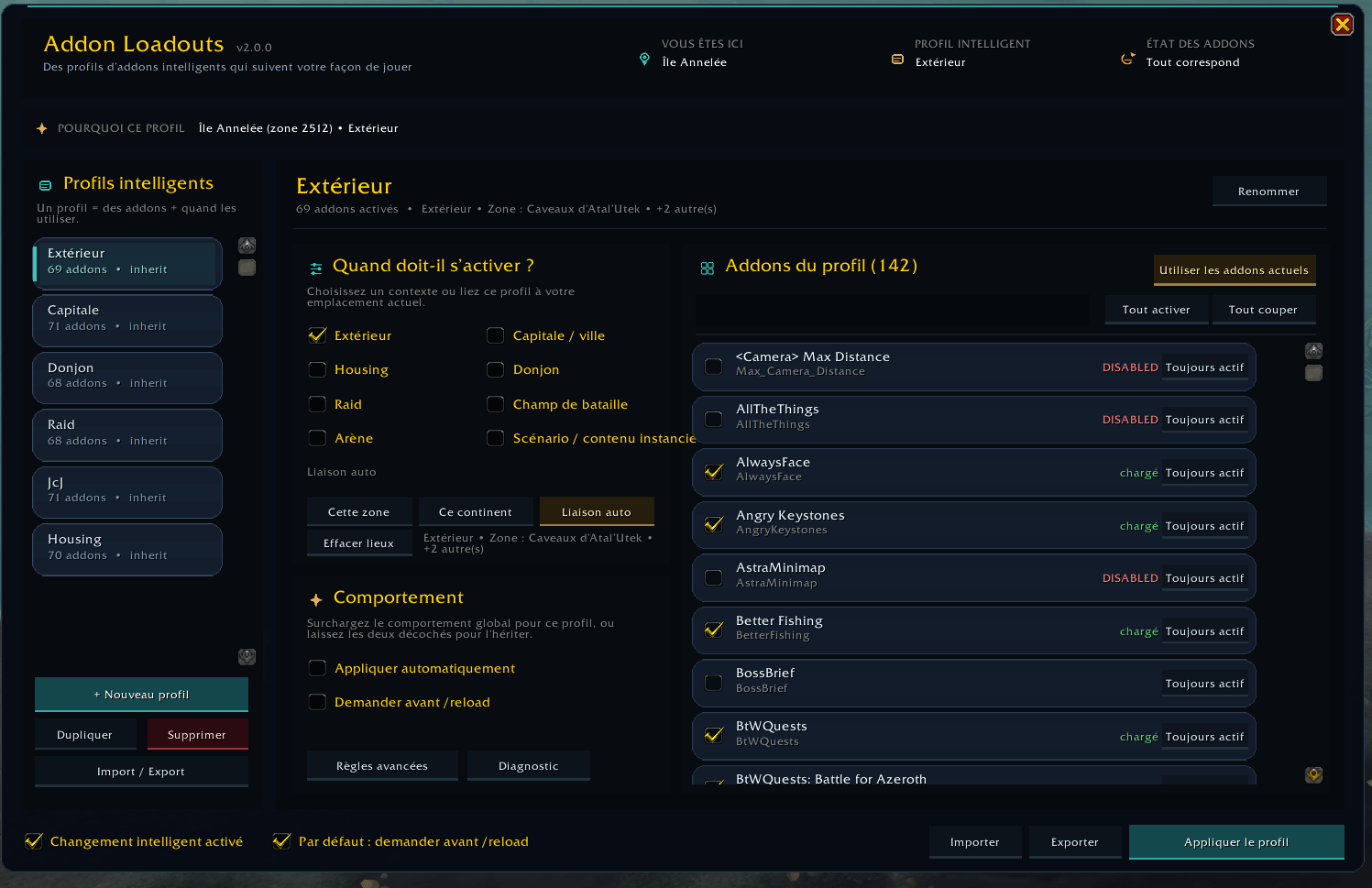Click the Appliquer le profil button
Screen dimensions: 1372x888
tap(1236, 842)
